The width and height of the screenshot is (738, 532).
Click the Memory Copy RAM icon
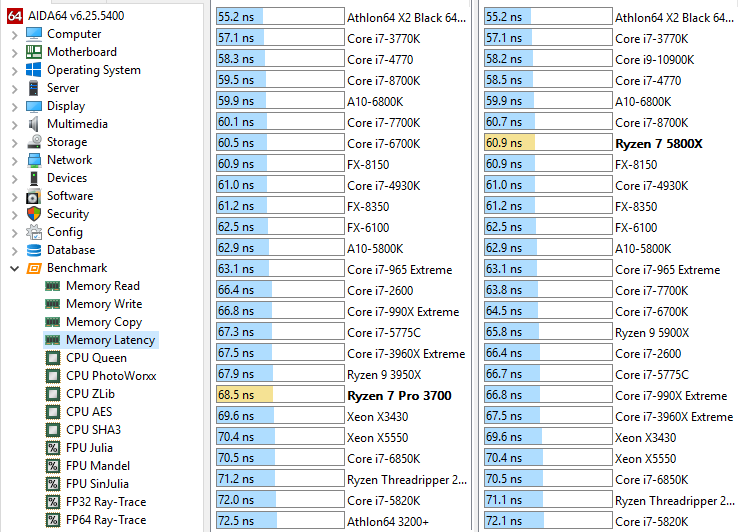[53, 322]
